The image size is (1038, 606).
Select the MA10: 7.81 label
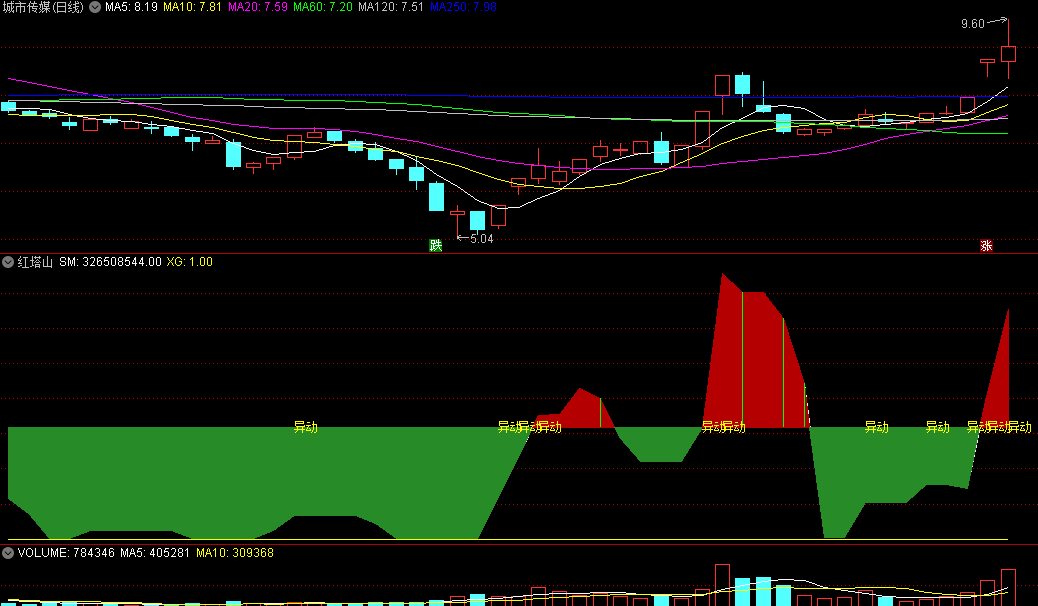point(192,7)
